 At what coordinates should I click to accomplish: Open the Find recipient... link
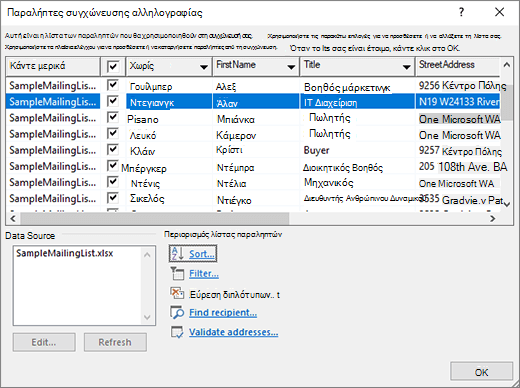point(223,313)
